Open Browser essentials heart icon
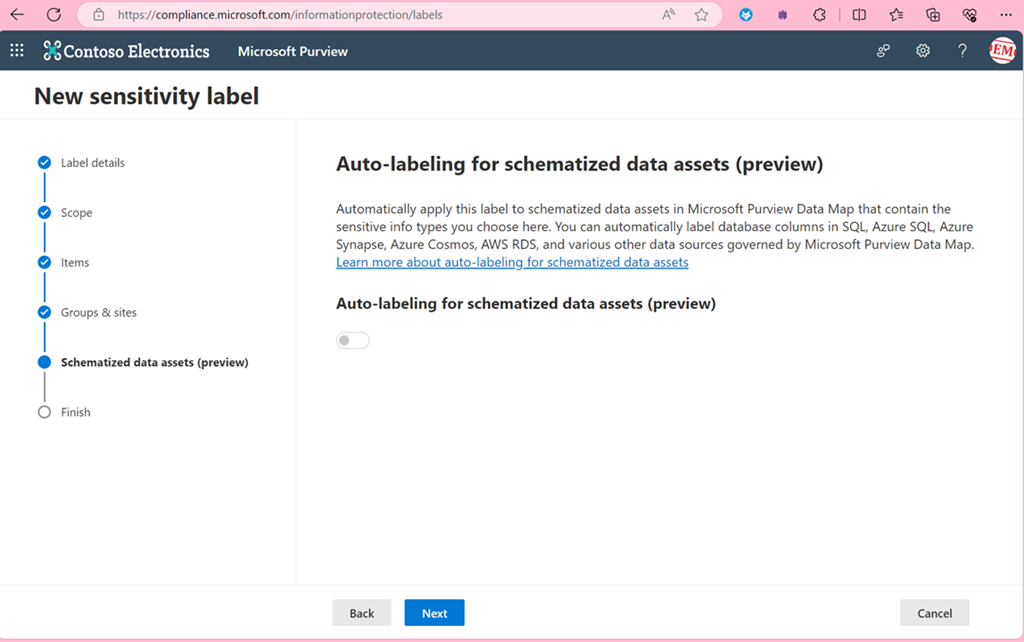This screenshot has width=1024, height=642. [x=970, y=14]
